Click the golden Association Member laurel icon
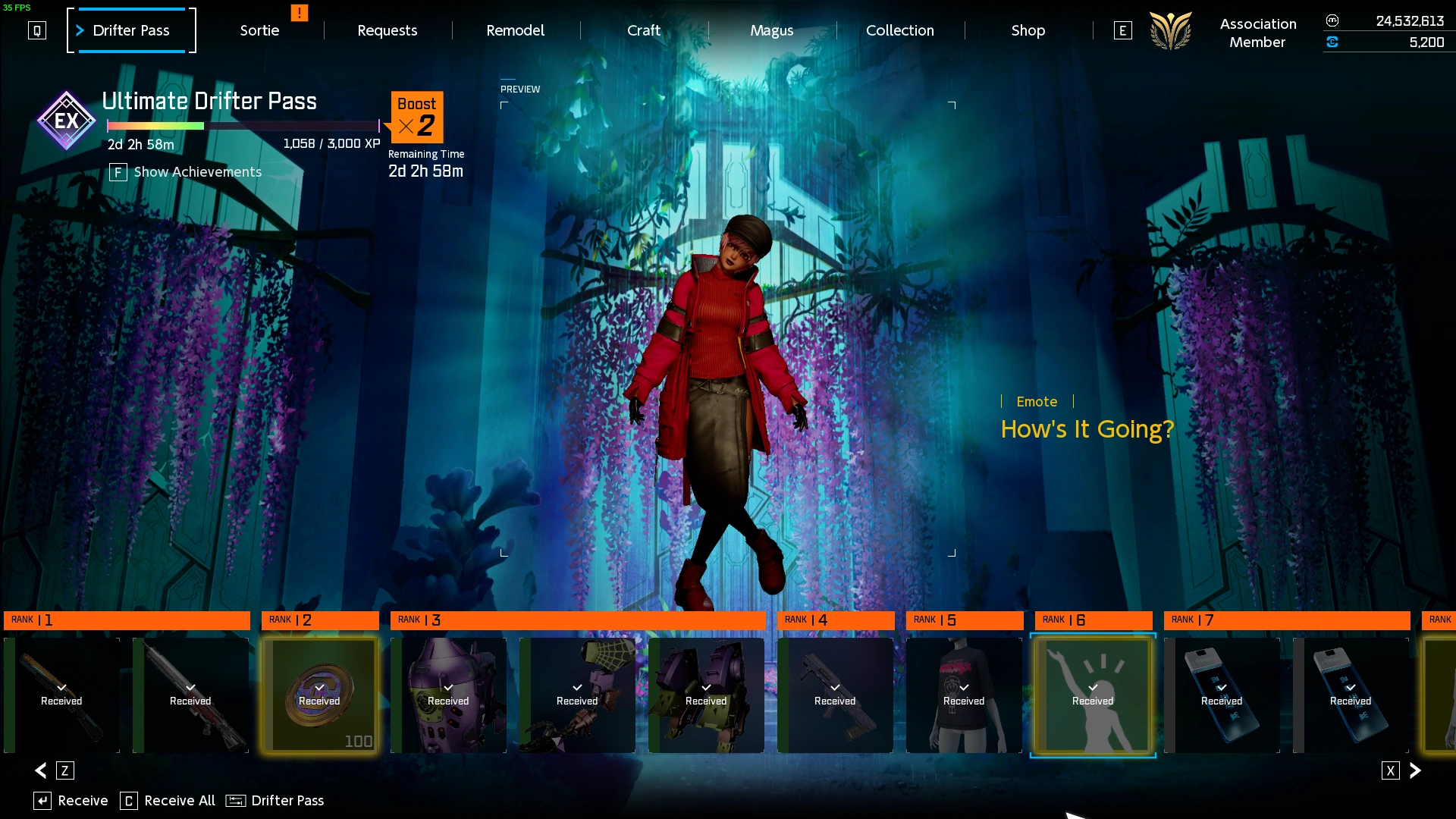Image resolution: width=1456 pixels, height=819 pixels. [1170, 31]
